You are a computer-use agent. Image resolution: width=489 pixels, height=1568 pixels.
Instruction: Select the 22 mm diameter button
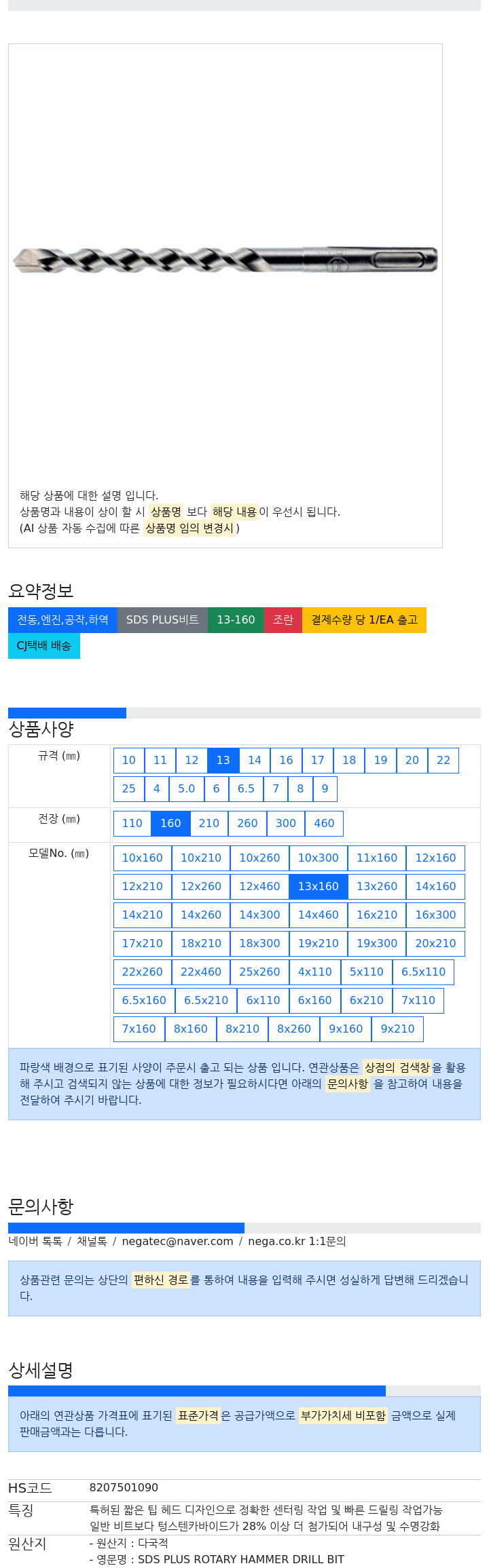[443, 761]
